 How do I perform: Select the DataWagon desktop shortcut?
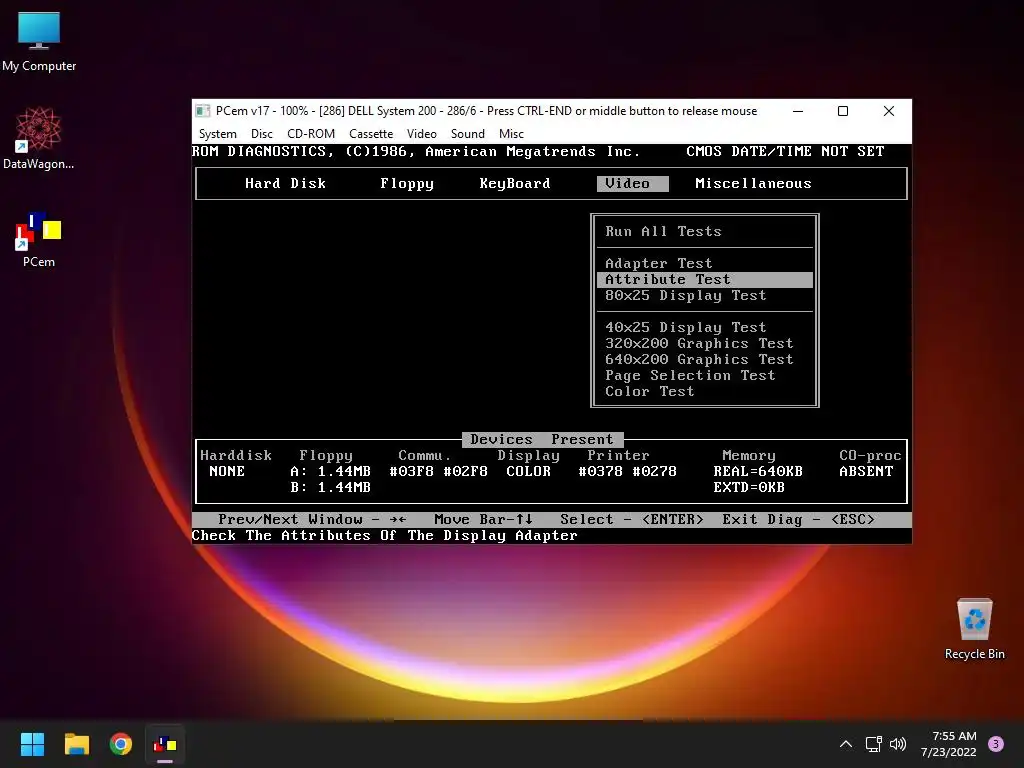(x=39, y=138)
